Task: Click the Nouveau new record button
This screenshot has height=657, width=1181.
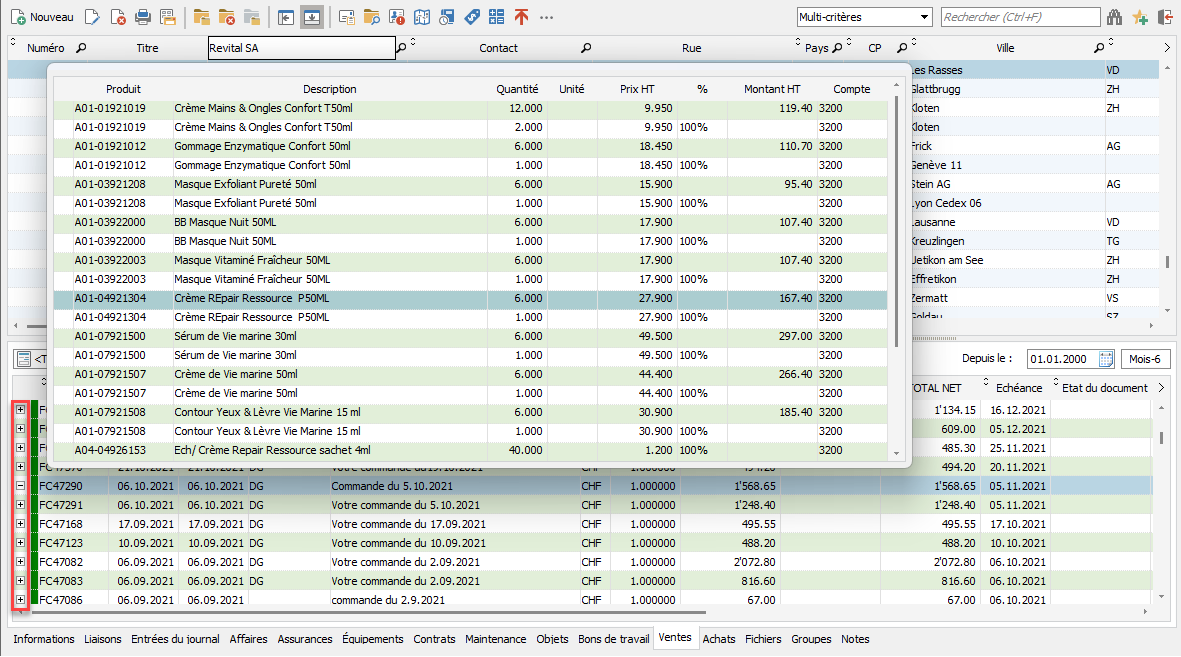Action: (x=42, y=17)
